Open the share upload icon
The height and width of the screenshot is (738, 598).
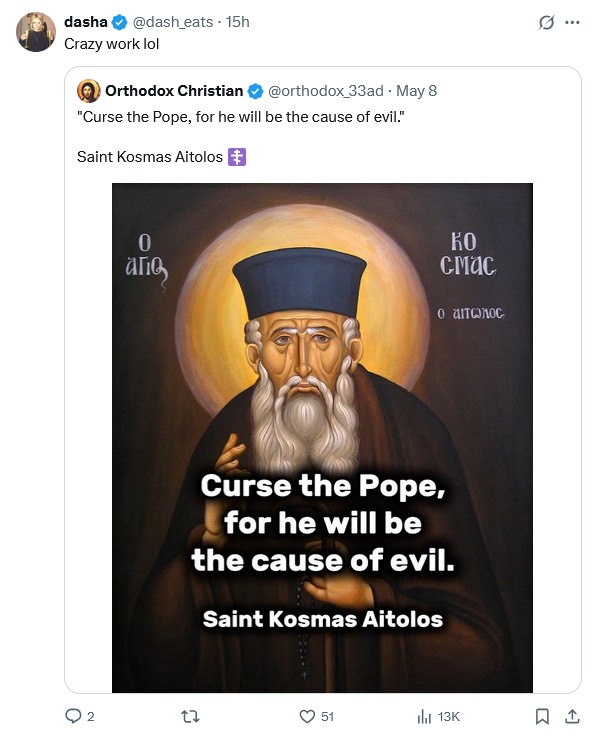(x=572, y=716)
